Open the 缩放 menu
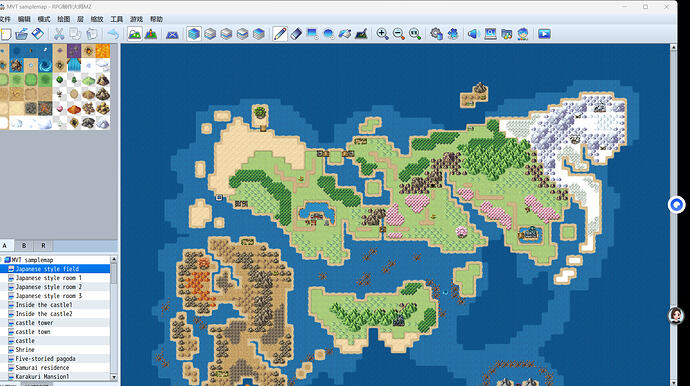The height and width of the screenshot is (386, 690). pyautogui.click(x=97, y=19)
